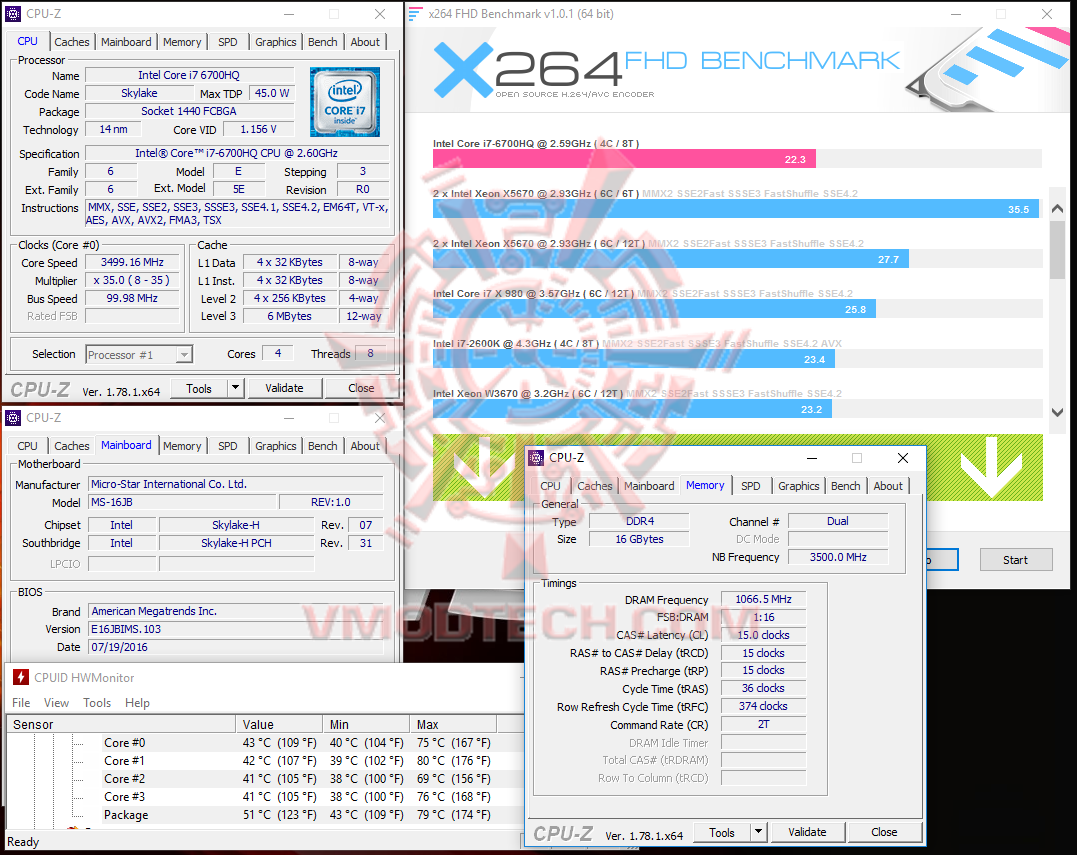This screenshot has width=1077, height=855.
Task: Select Graphics tab in Mainboard CPU-Z window
Action: (x=275, y=446)
